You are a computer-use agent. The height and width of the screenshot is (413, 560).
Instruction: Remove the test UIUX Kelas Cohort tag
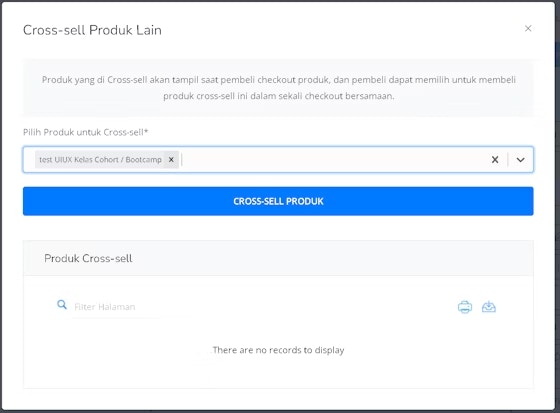pyautogui.click(x=171, y=160)
